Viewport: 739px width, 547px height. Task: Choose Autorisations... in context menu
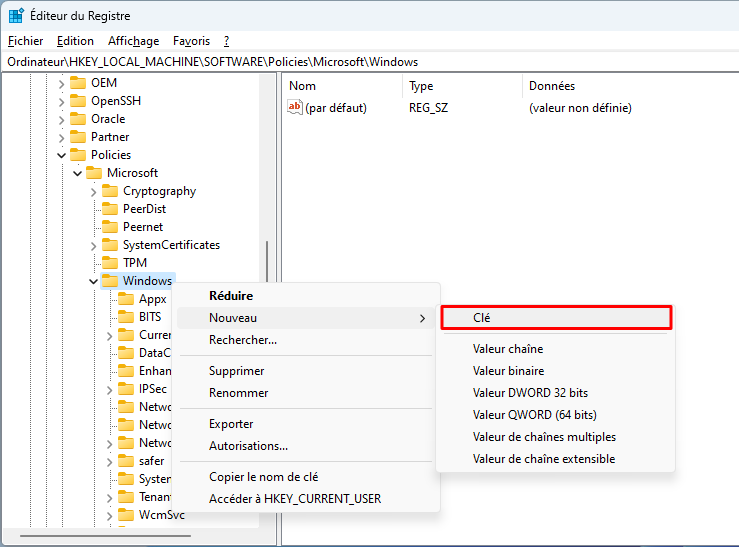[x=305, y=446]
